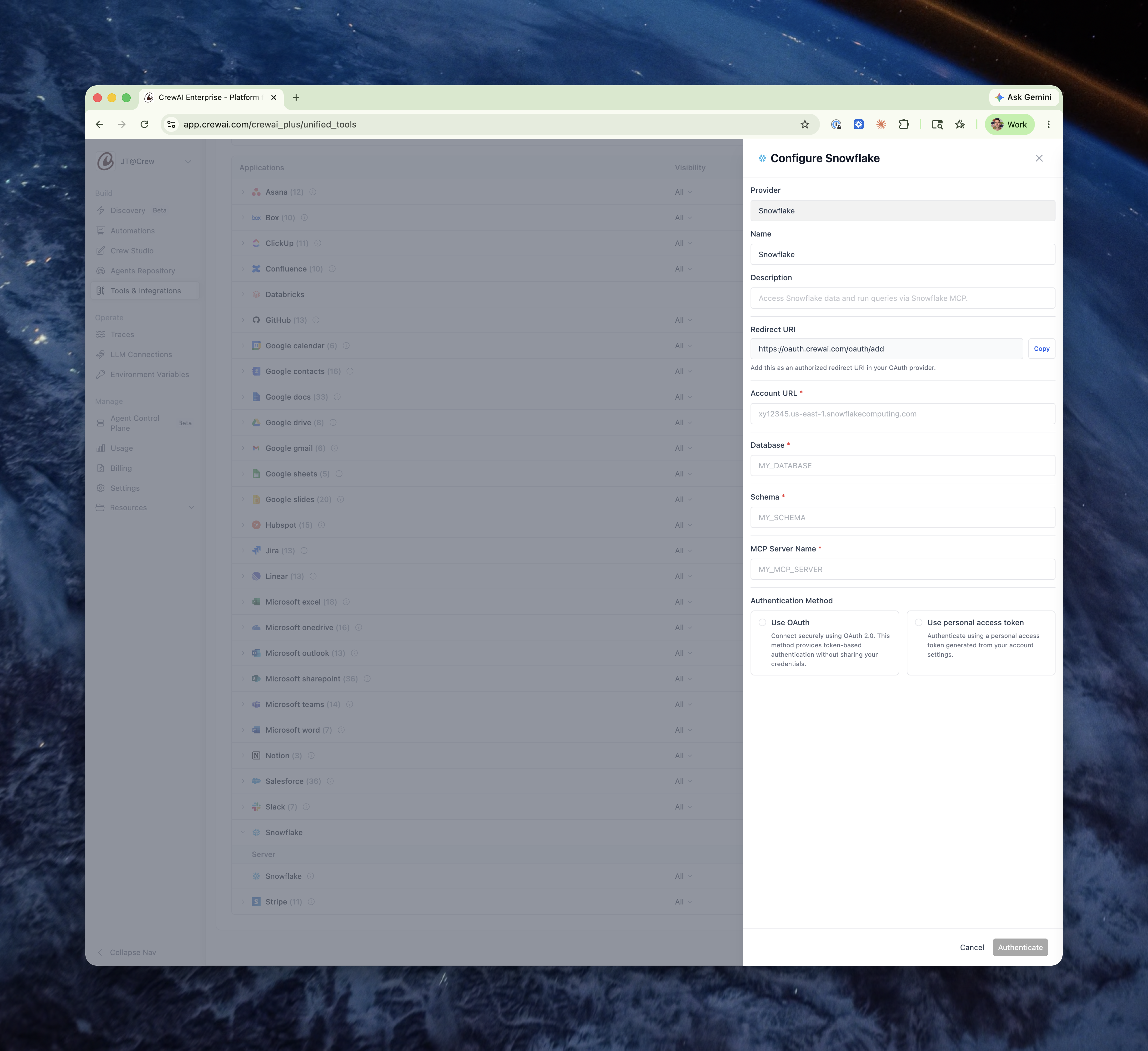Click the Notion row label
The height and width of the screenshot is (1051, 1148).
277,755
